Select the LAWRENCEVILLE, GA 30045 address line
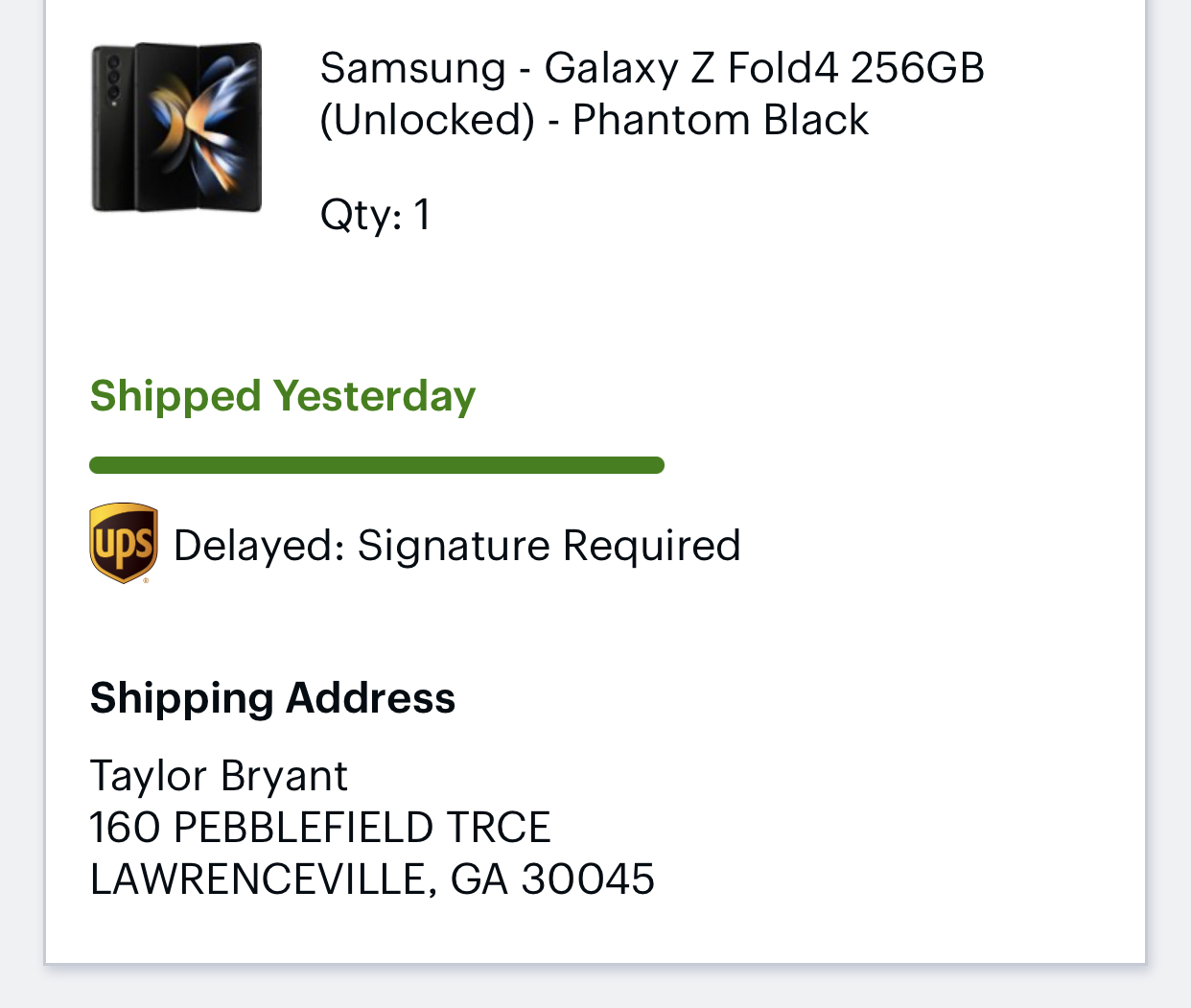 point(372,877)
